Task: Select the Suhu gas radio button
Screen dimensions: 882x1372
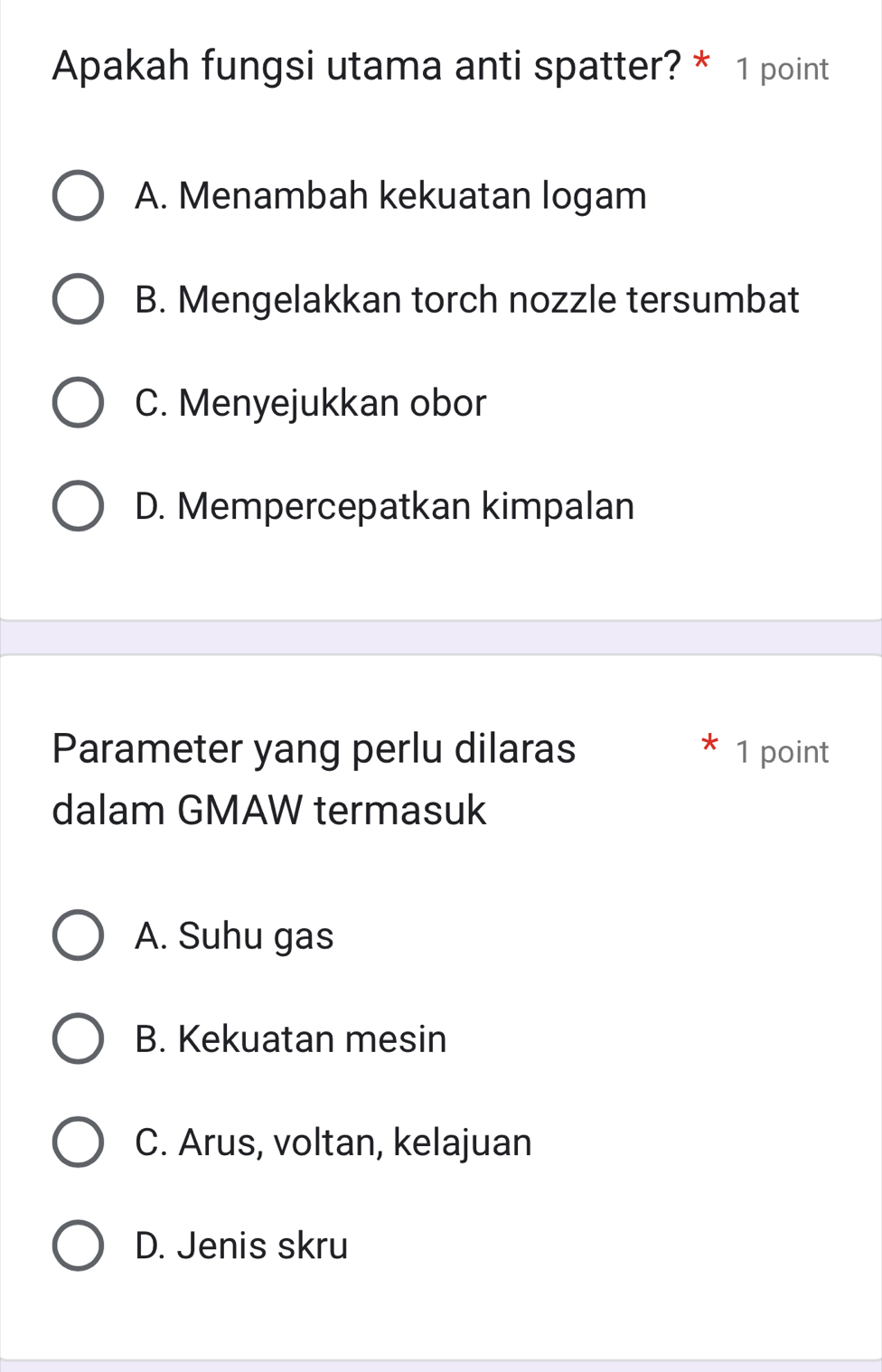Action: (x=78, y=935)
